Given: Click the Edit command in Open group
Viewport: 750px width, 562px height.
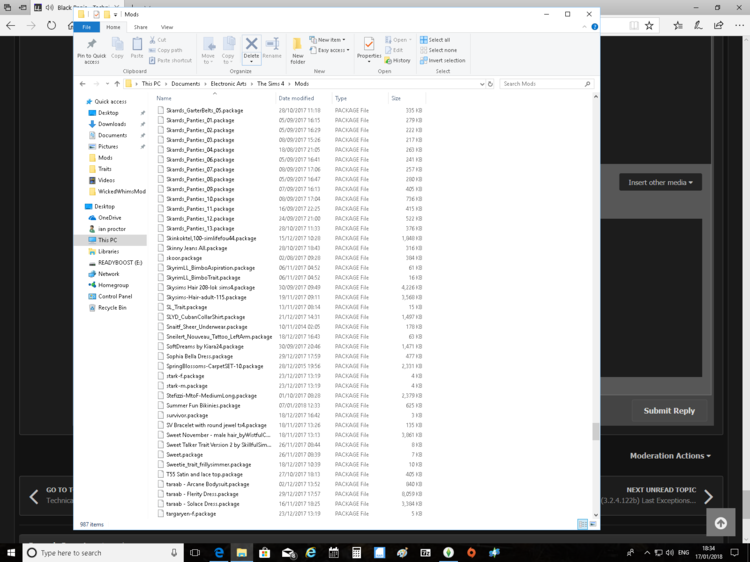Looking at the screenshot, I should coord(394,50).
